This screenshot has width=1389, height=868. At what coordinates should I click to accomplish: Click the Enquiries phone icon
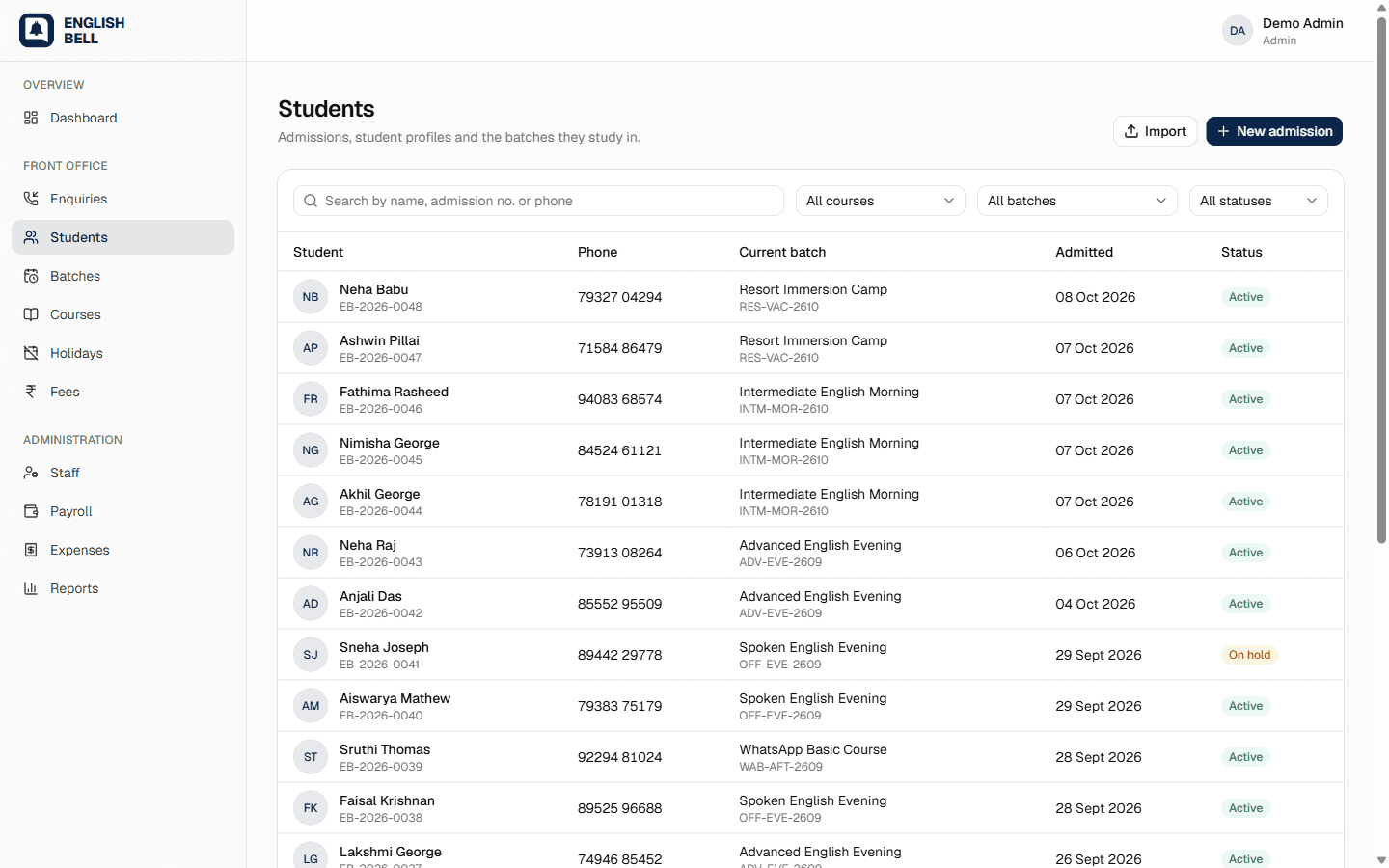(x=31, y=199)
